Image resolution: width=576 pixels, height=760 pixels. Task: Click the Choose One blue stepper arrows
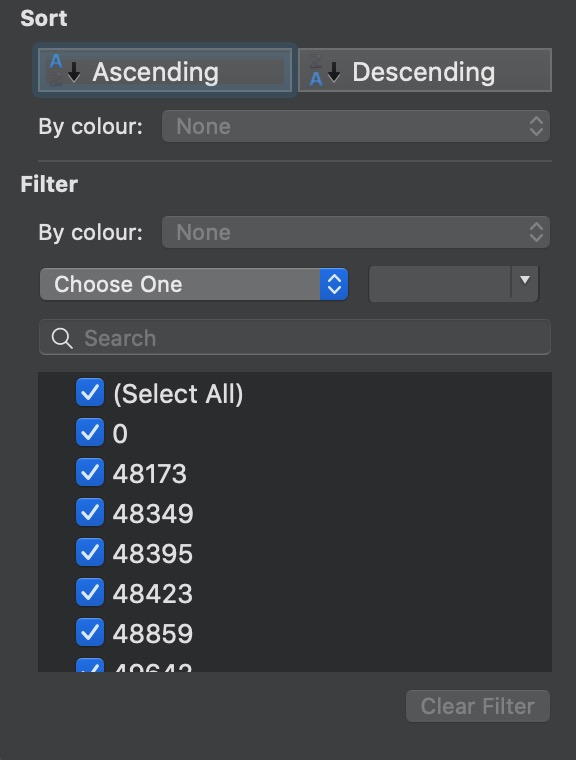(334, 284)
